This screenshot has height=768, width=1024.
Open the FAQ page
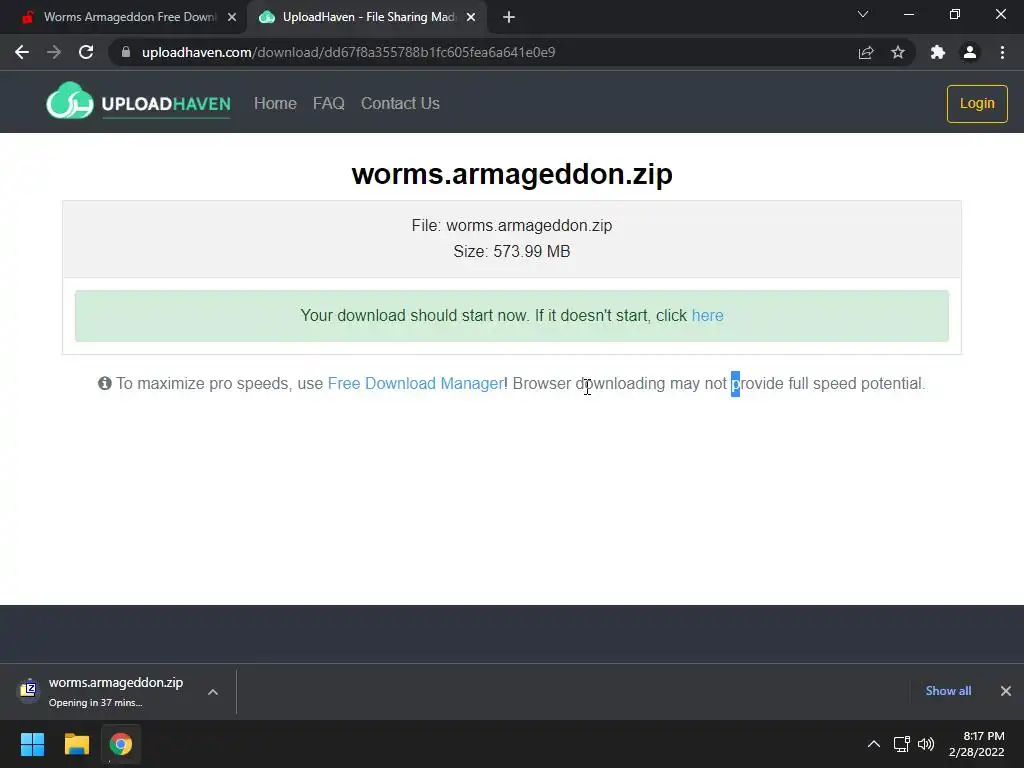(x=328, y=103)
